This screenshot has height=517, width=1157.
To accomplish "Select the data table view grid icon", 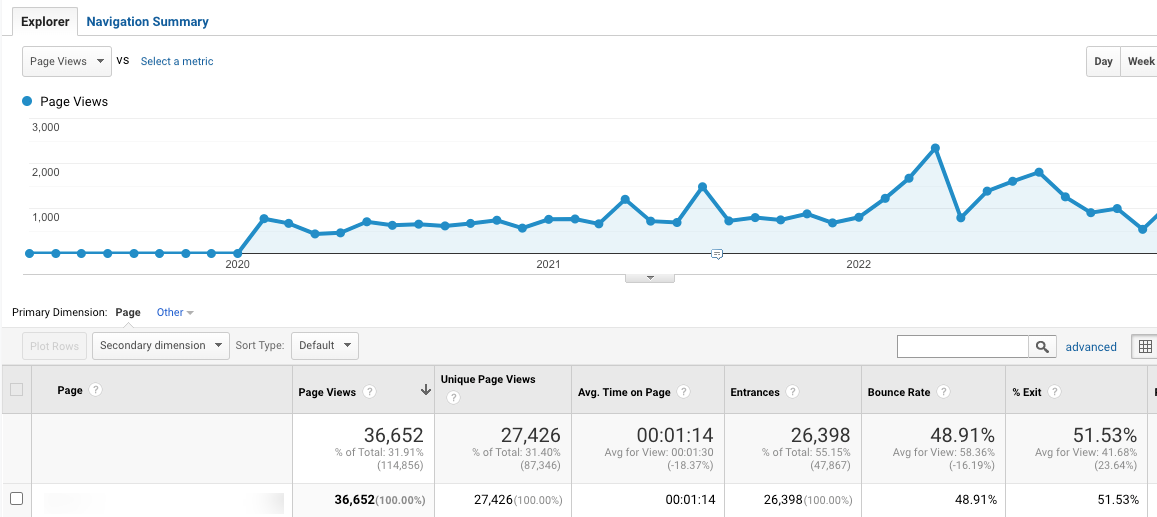I will (x=1144, y=346).
